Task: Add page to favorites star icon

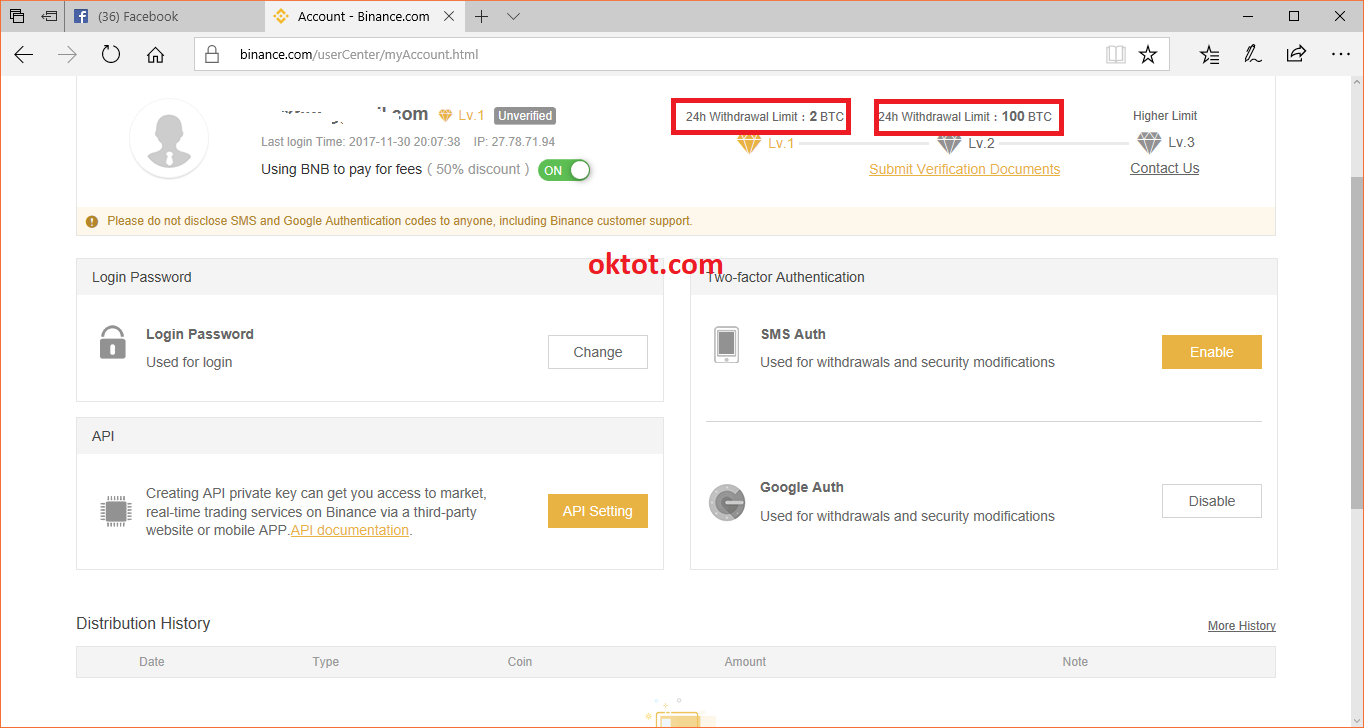Action: coord(1148,55)
